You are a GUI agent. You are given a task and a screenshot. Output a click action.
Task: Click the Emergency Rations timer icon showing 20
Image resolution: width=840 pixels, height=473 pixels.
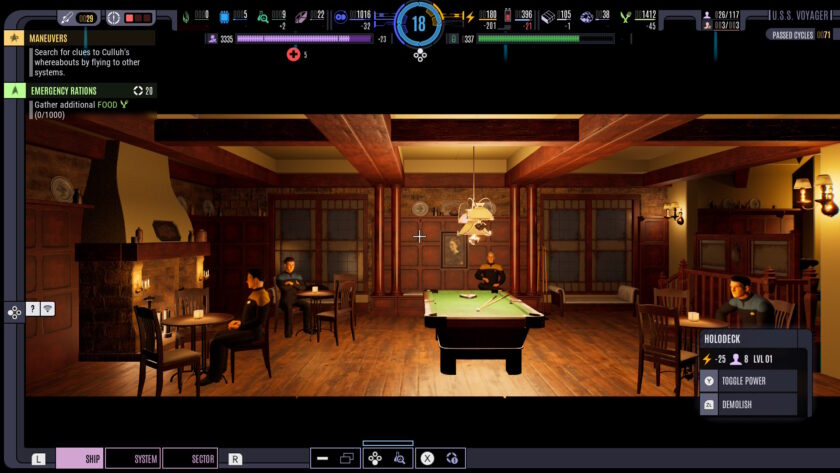(x=138, y=91)
